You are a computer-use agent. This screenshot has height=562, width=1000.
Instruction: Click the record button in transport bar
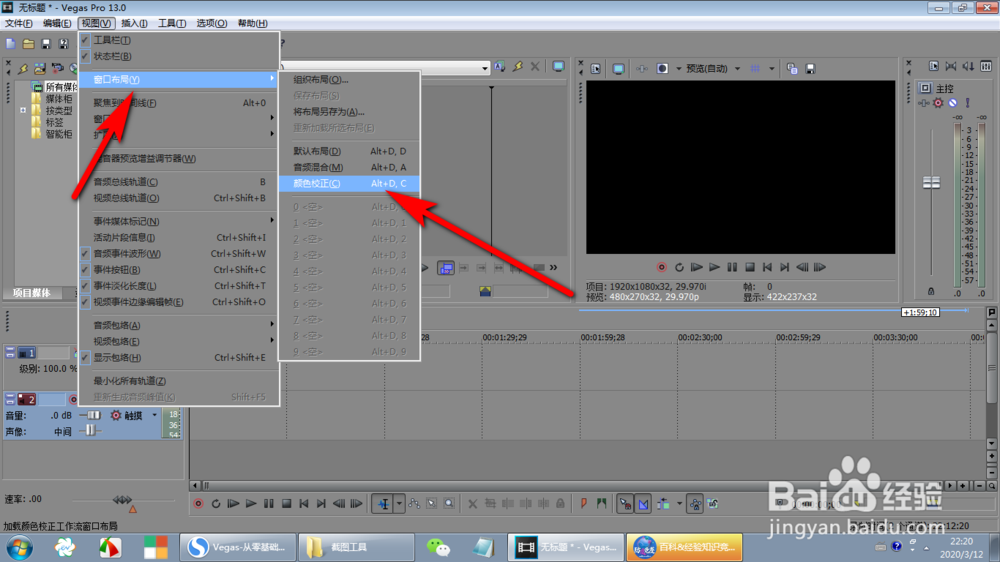(198, 504)
